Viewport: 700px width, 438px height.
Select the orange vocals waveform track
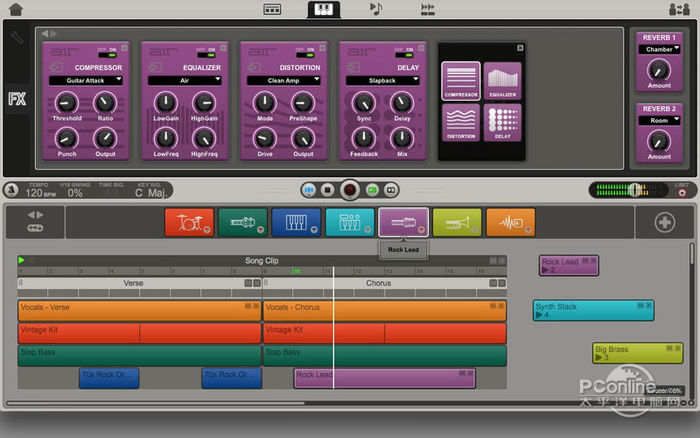[511, 222]
